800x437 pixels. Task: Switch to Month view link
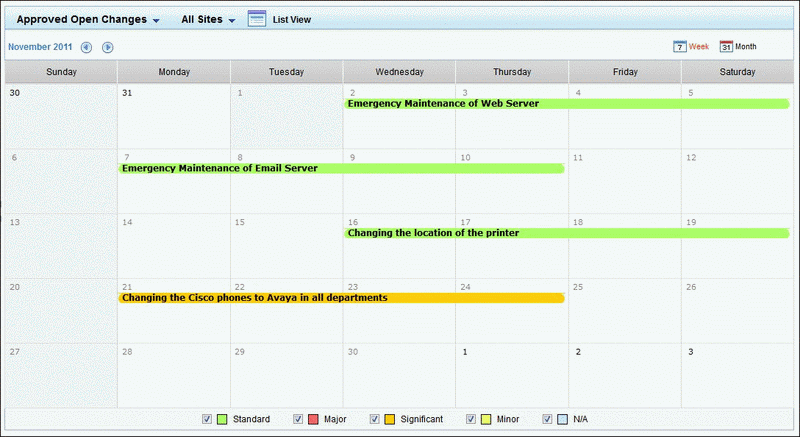745,46
